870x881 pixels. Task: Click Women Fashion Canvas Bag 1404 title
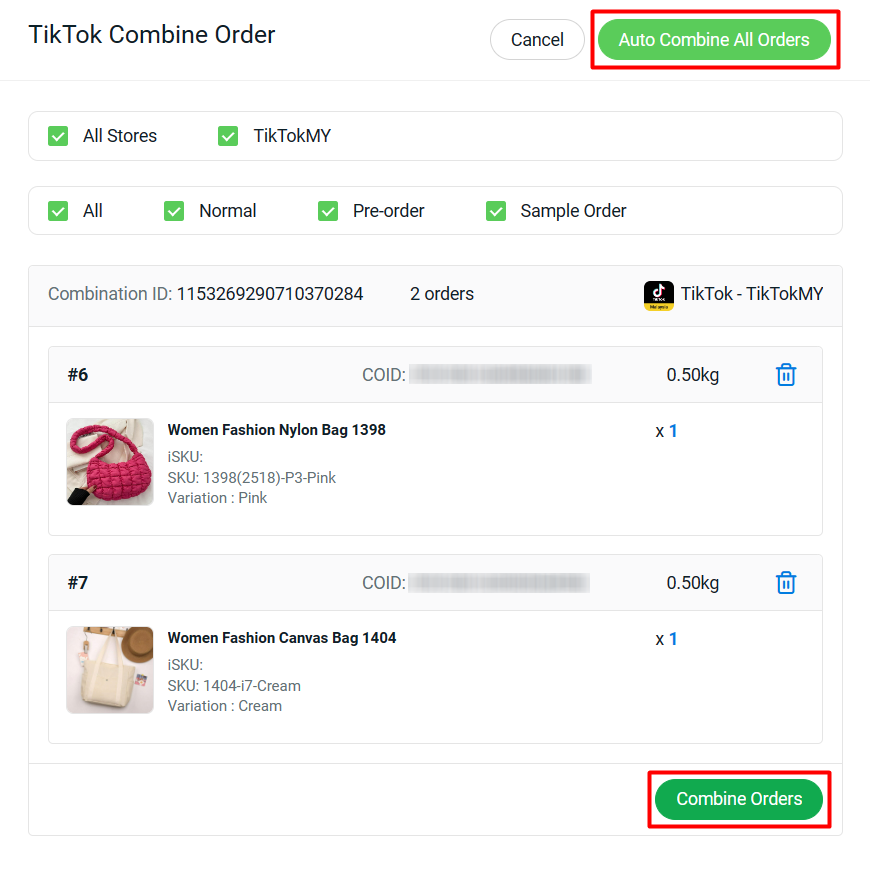coord(281,638)
